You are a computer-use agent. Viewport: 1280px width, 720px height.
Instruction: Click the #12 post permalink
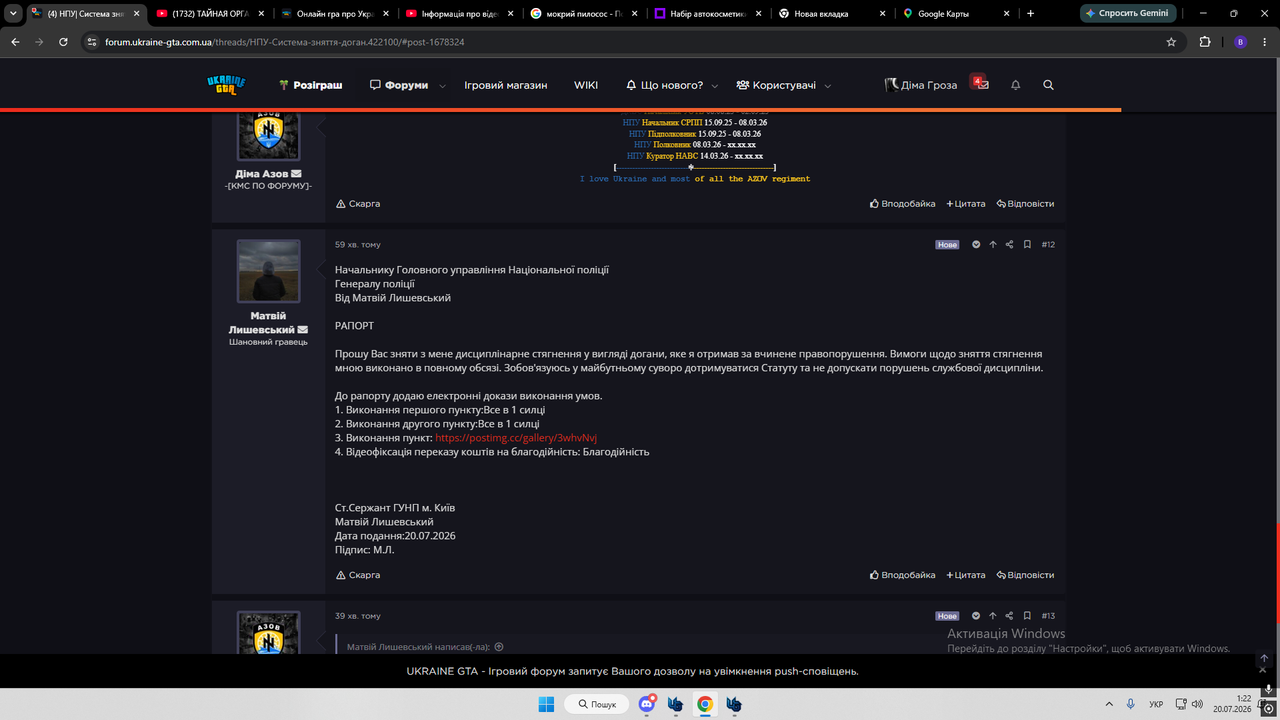click(x=1048, y=244)
